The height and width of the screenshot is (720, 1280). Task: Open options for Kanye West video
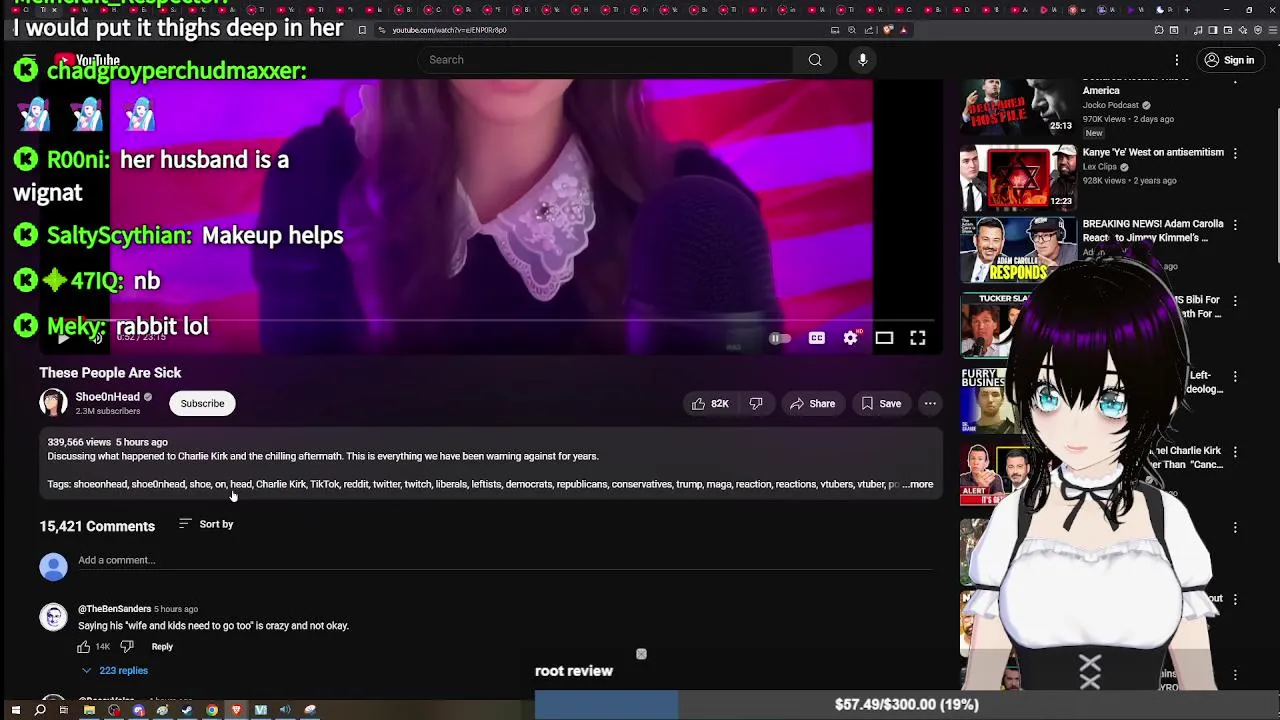[x=1235, y=153]
